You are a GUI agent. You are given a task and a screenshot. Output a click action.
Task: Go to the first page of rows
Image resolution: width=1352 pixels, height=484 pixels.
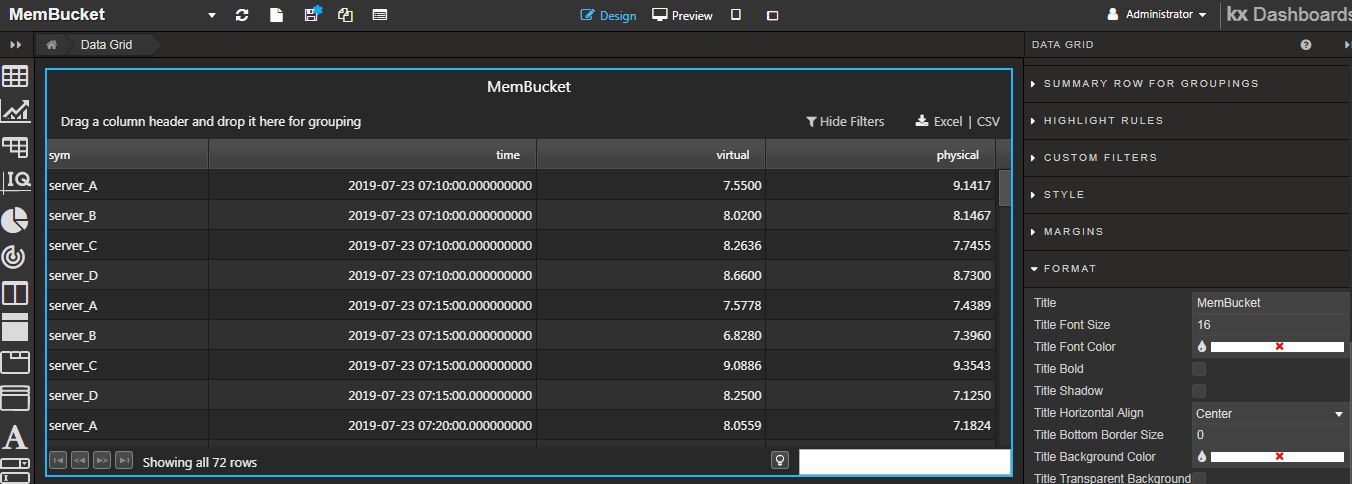click(x=58, y=461)
